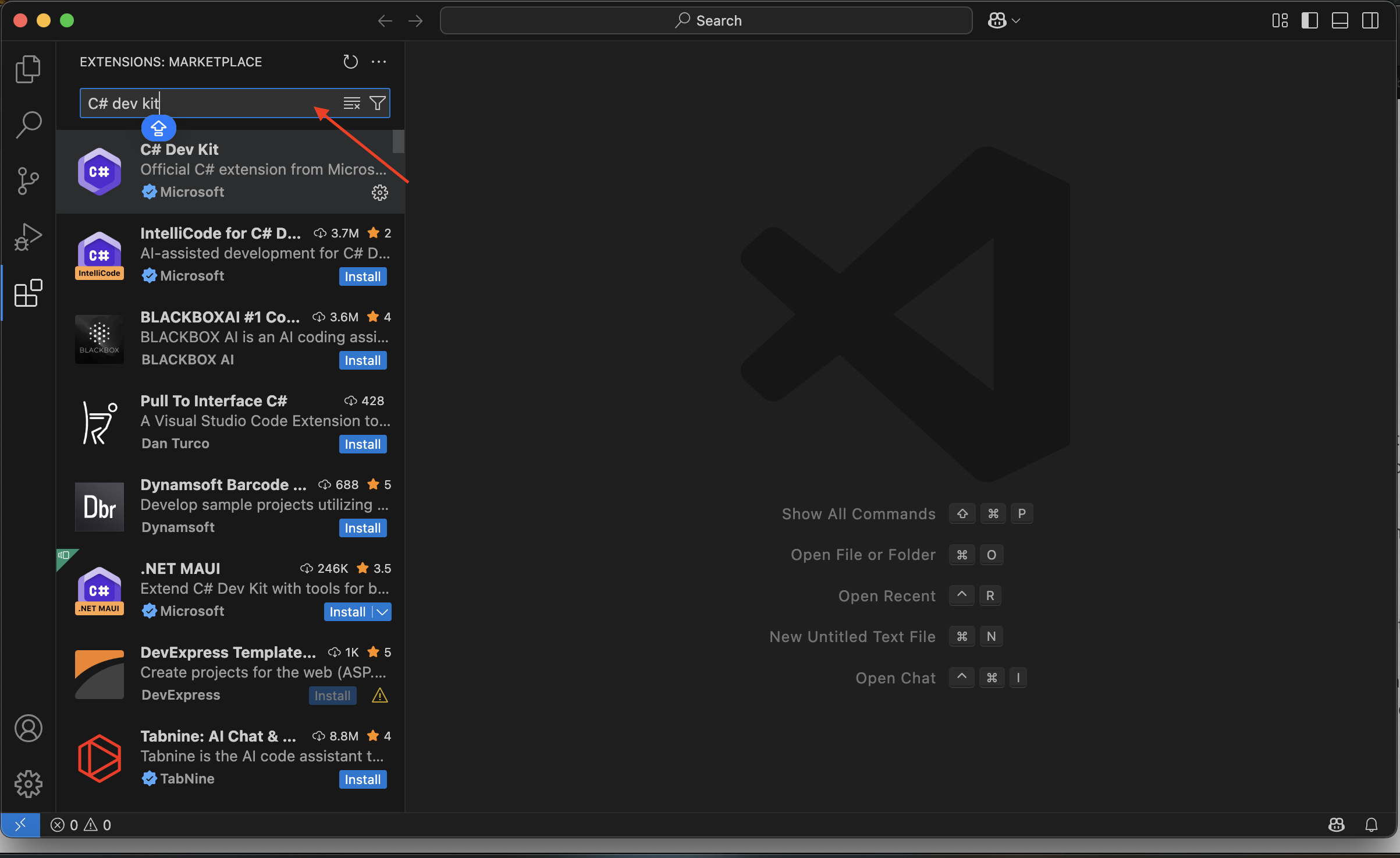Open the Search view in activity bar

tap(28, 125)
